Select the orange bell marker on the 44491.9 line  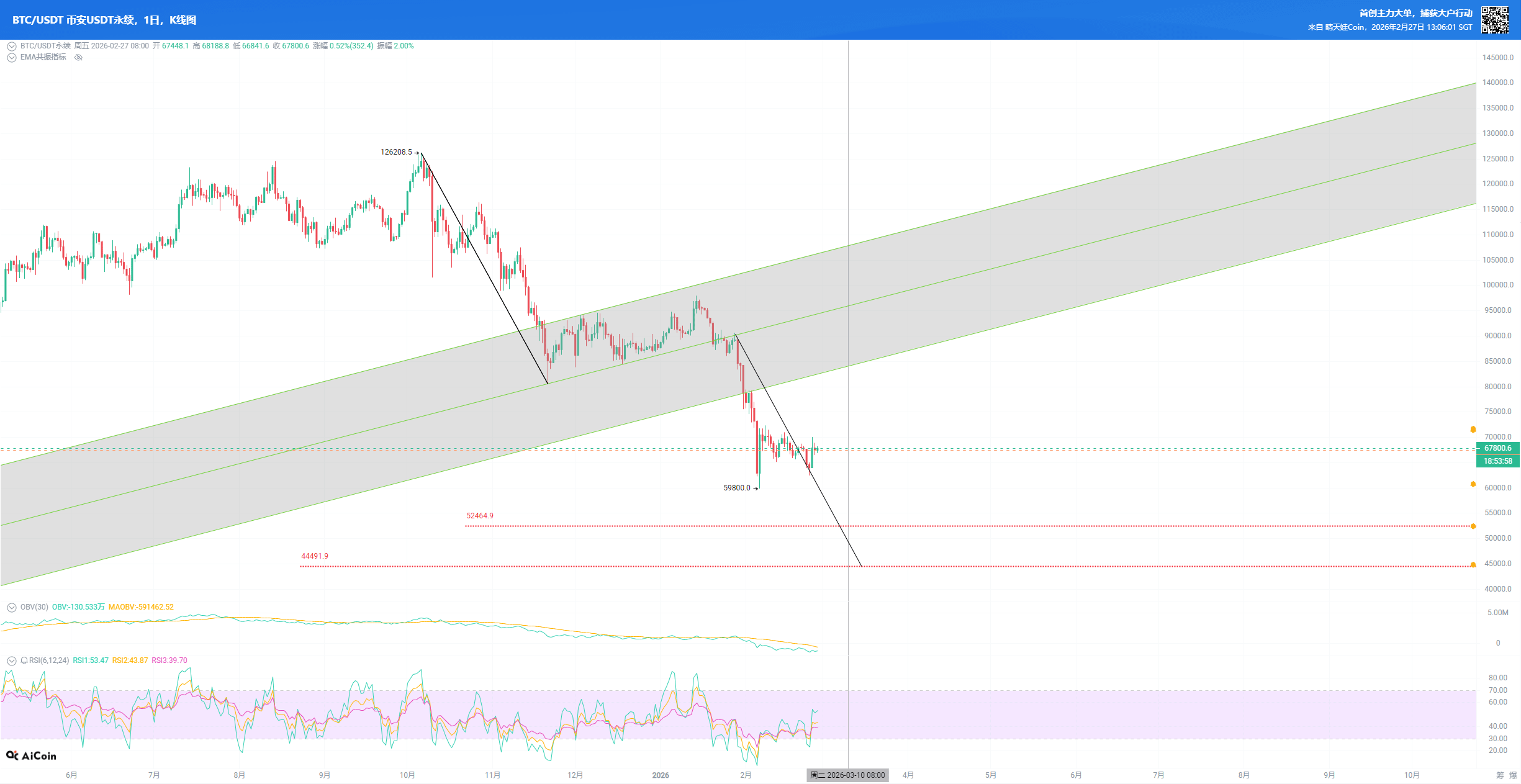[x=1473, y=565]
